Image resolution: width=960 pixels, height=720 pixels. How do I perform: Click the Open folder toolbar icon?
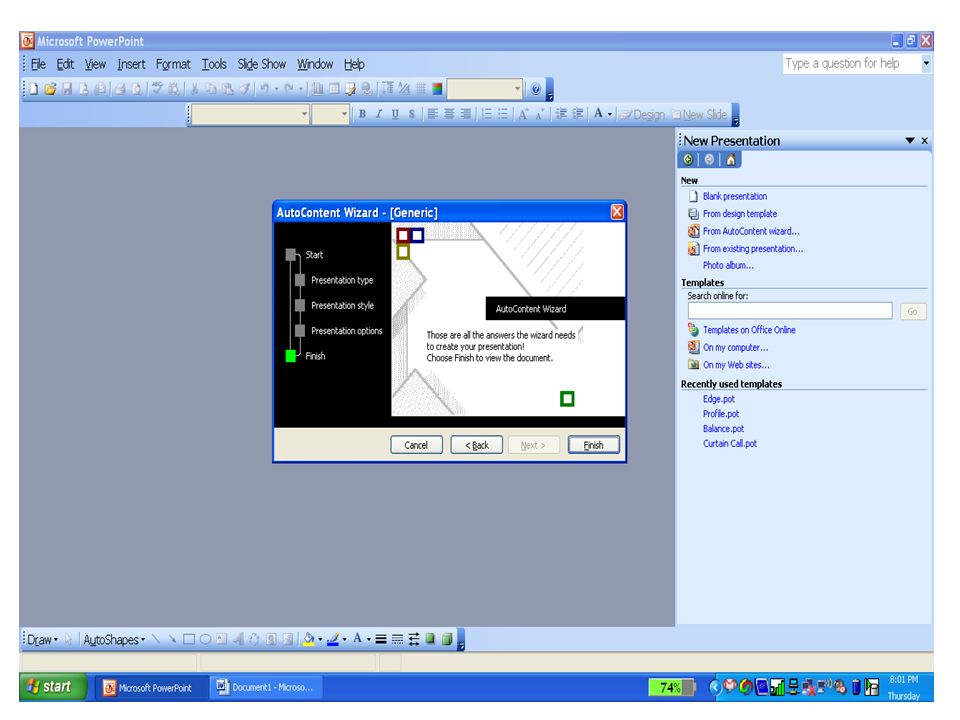50,89
